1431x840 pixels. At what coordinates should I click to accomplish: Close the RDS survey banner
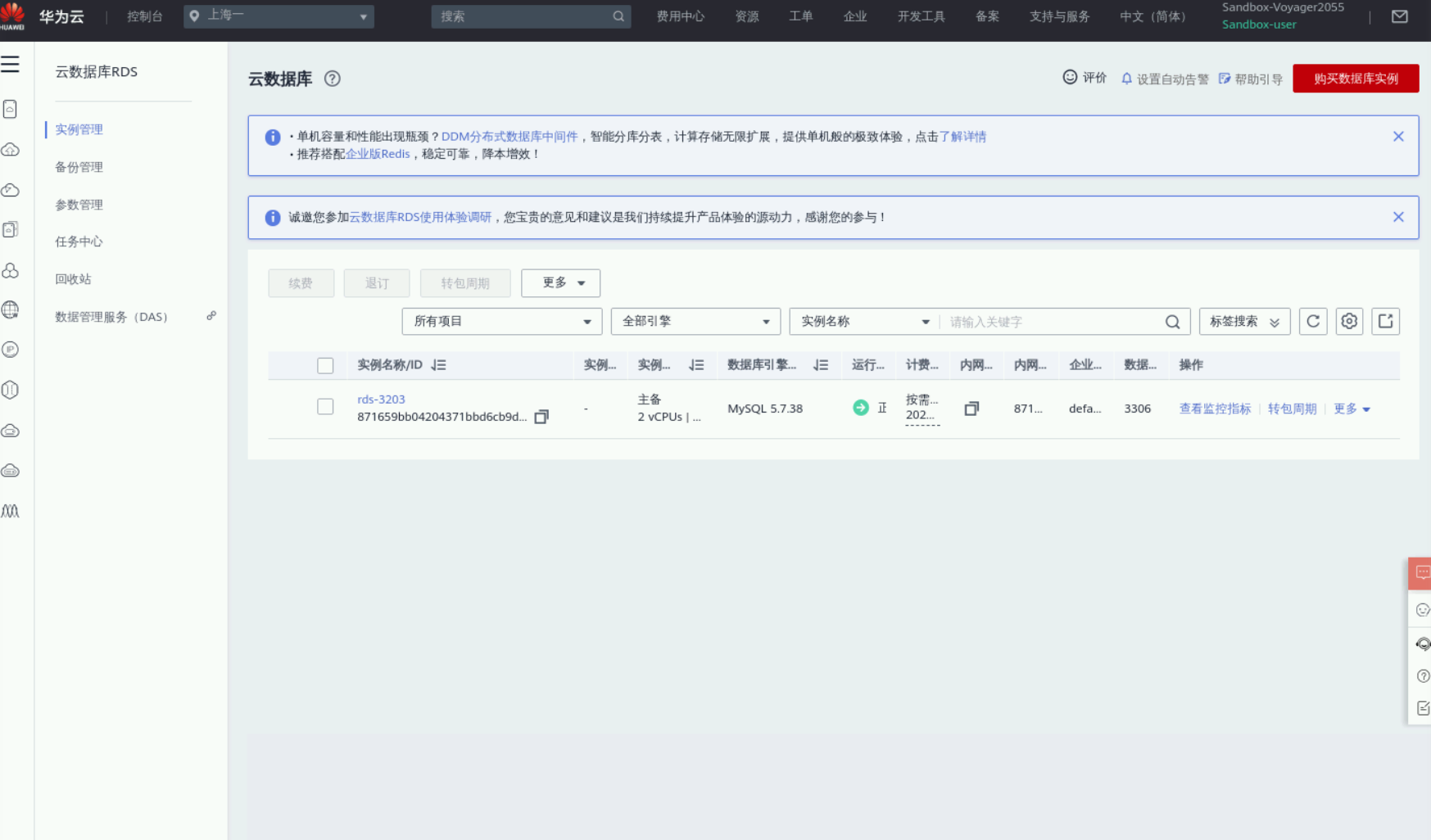pyautogui.click(x=1398, y=217)
